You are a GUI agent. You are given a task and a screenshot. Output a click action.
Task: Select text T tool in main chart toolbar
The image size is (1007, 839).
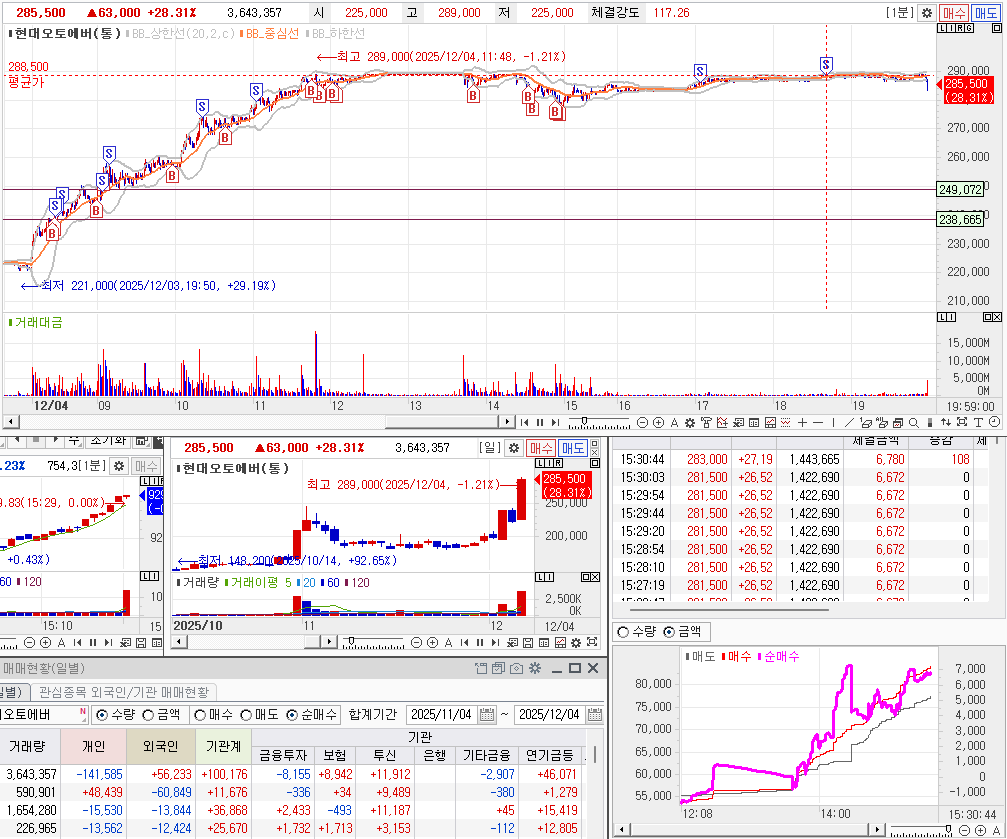(978, 423)
